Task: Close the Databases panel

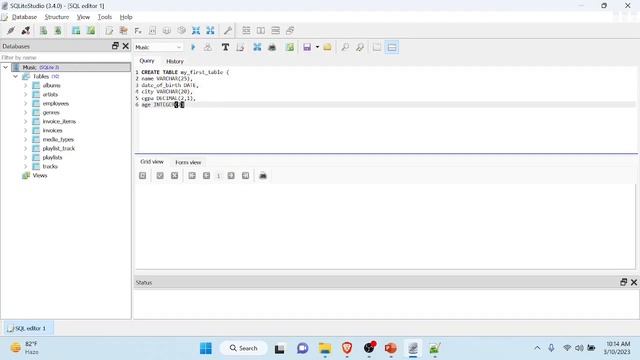Action: pyautogui.click(x=126, y=46)
